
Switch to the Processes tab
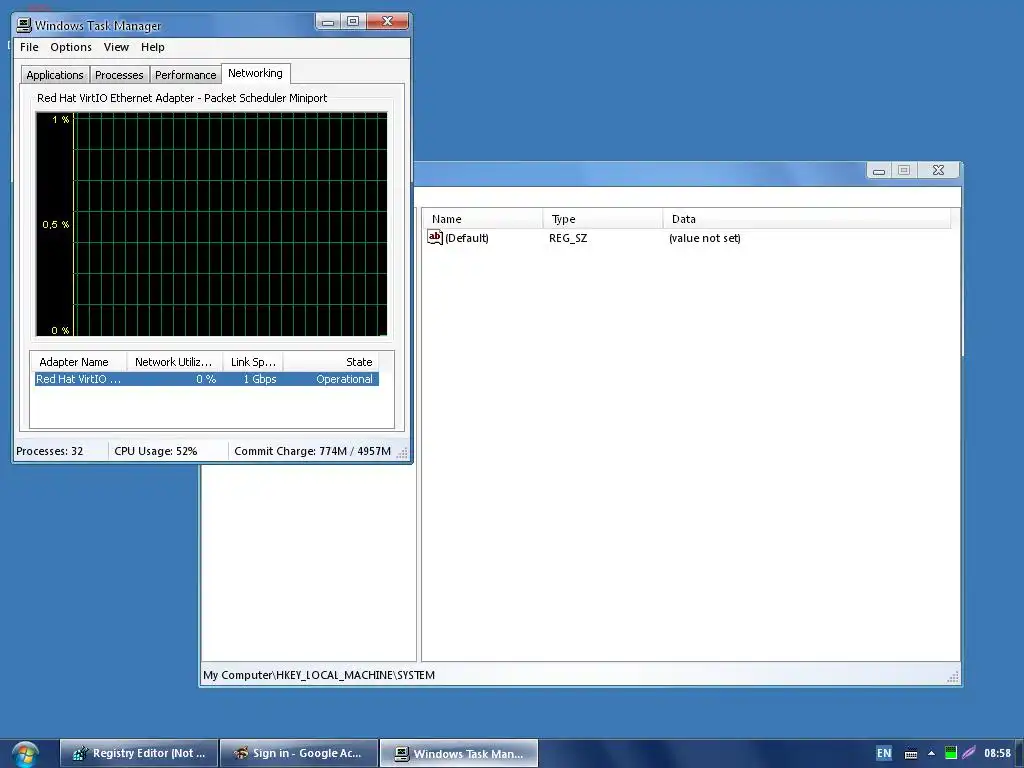(x=119, y=75)
